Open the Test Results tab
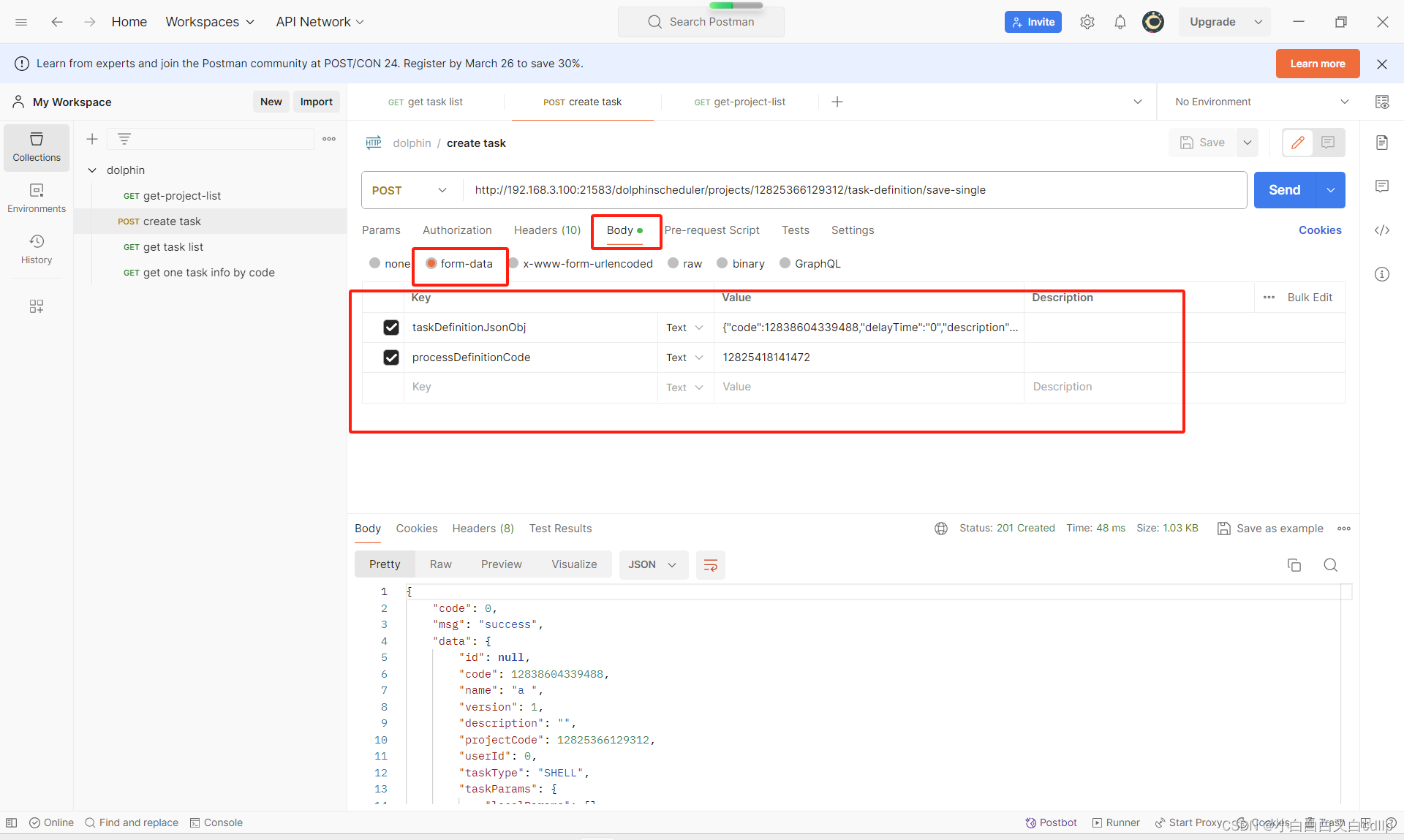 pyautogui.click(x=560, y=529)
